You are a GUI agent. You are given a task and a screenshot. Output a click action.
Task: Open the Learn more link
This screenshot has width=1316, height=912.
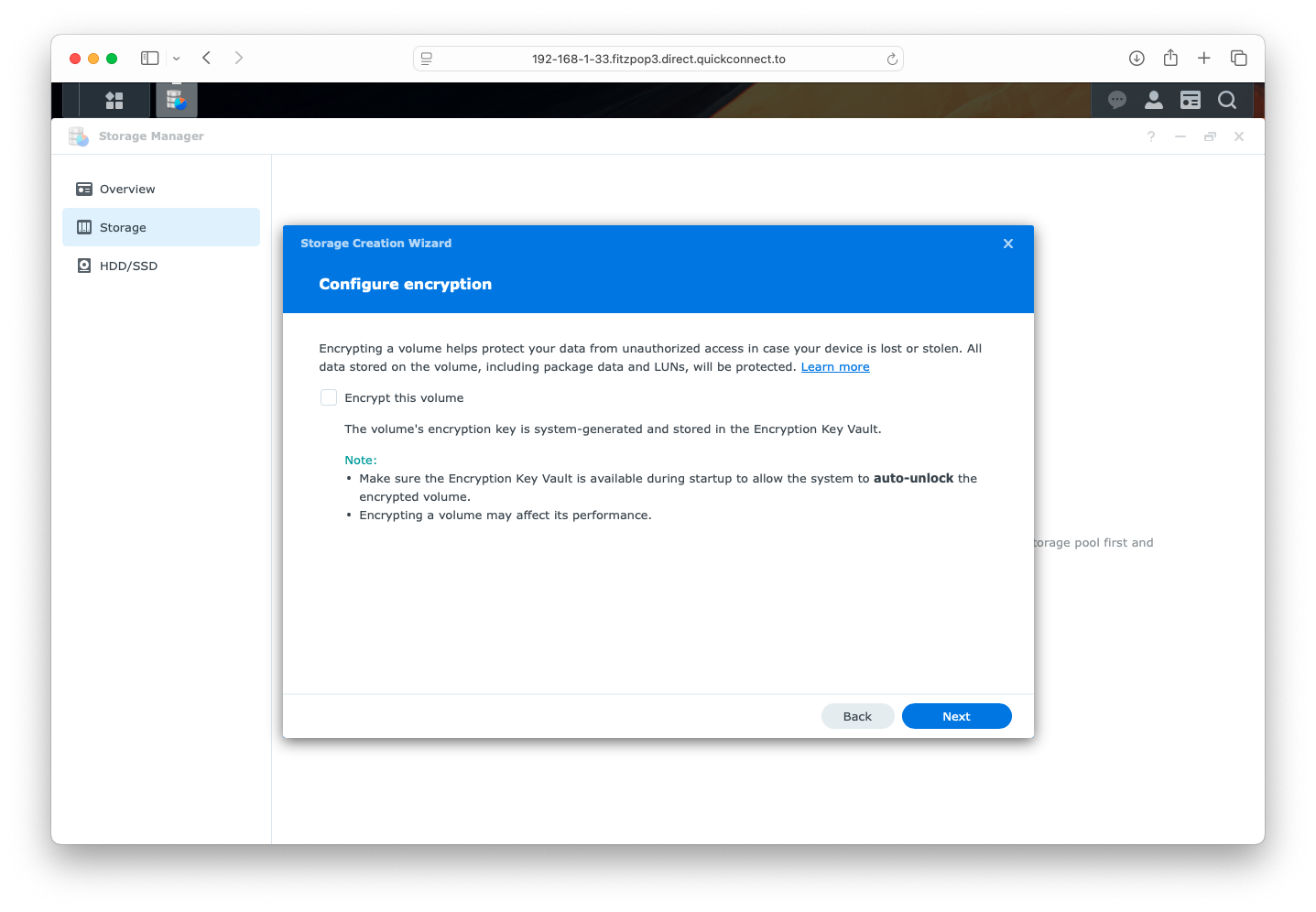pos(835,366)
